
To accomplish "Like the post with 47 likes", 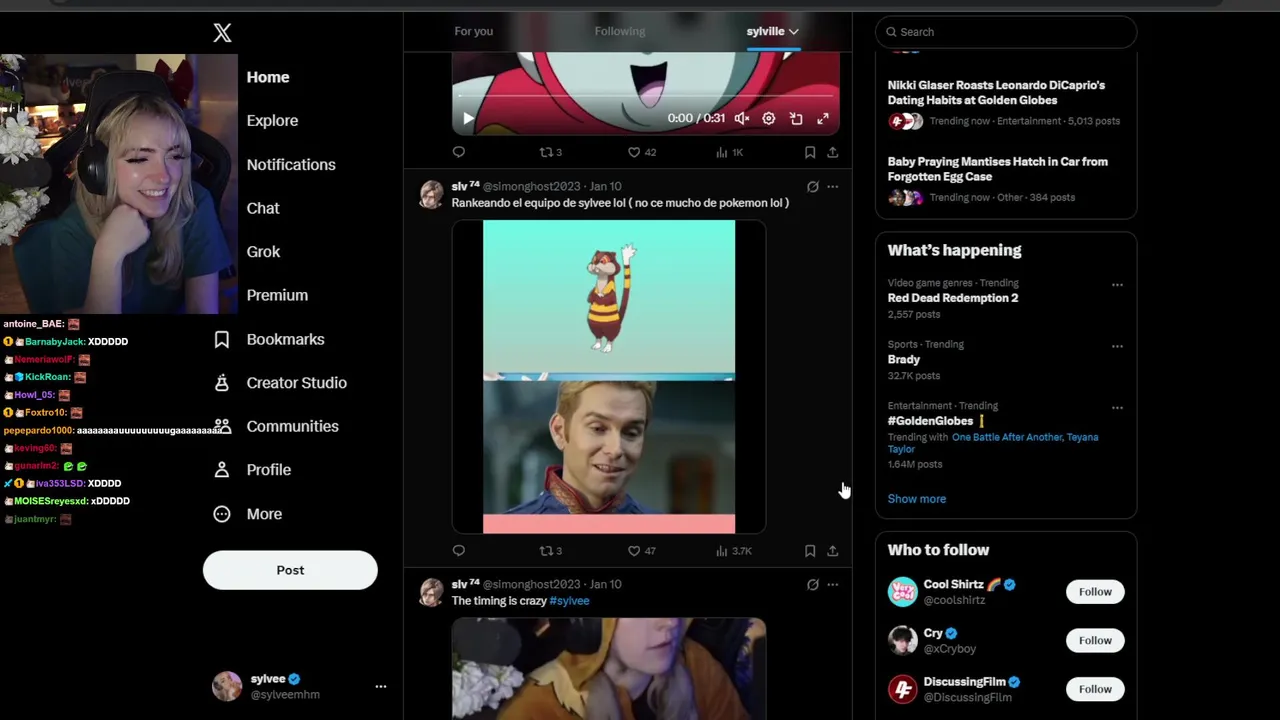I will click(641, 551).
